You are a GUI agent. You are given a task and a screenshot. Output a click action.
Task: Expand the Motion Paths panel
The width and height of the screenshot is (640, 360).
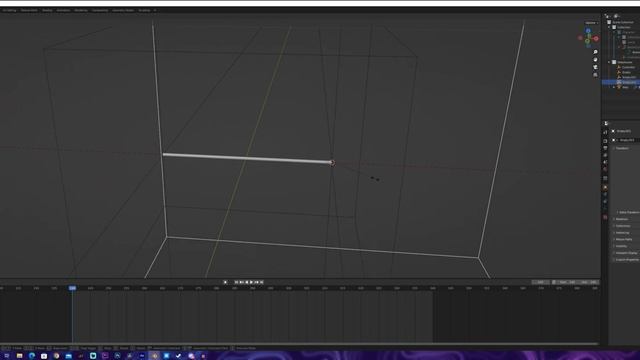623,239
